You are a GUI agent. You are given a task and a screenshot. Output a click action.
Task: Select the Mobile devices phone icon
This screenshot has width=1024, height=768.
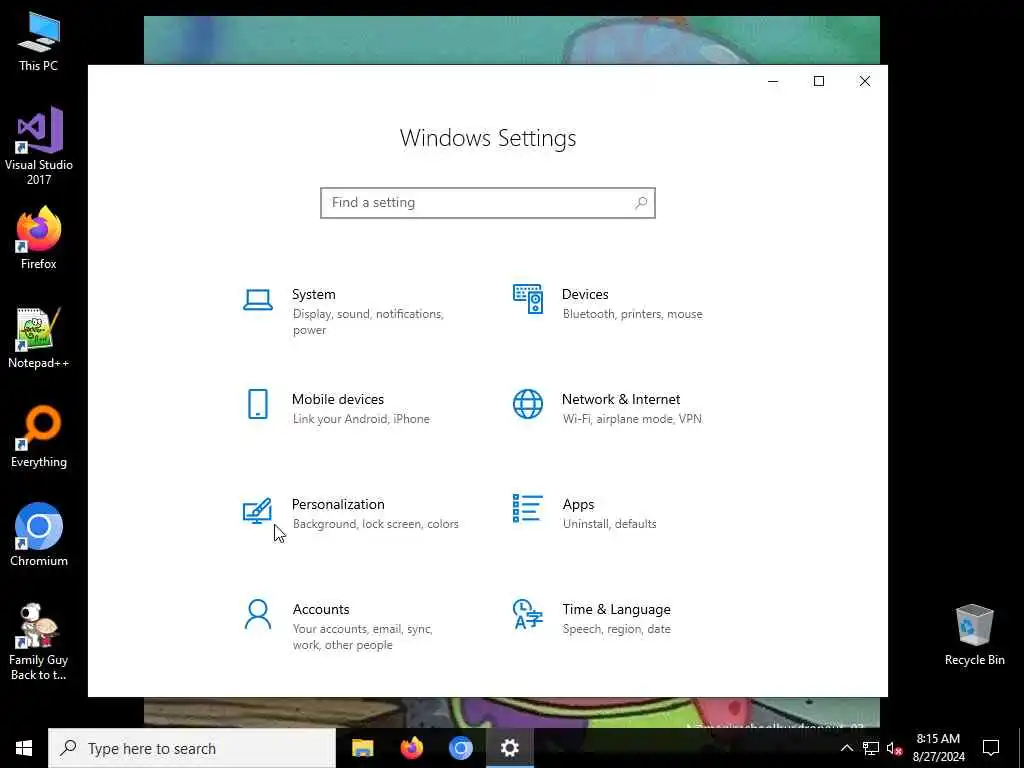point(258,404)
